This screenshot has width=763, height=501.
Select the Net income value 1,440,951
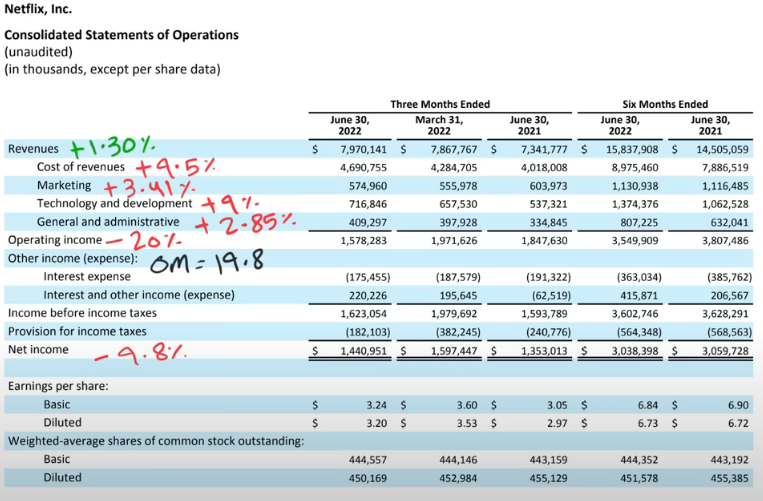point(363,351)
